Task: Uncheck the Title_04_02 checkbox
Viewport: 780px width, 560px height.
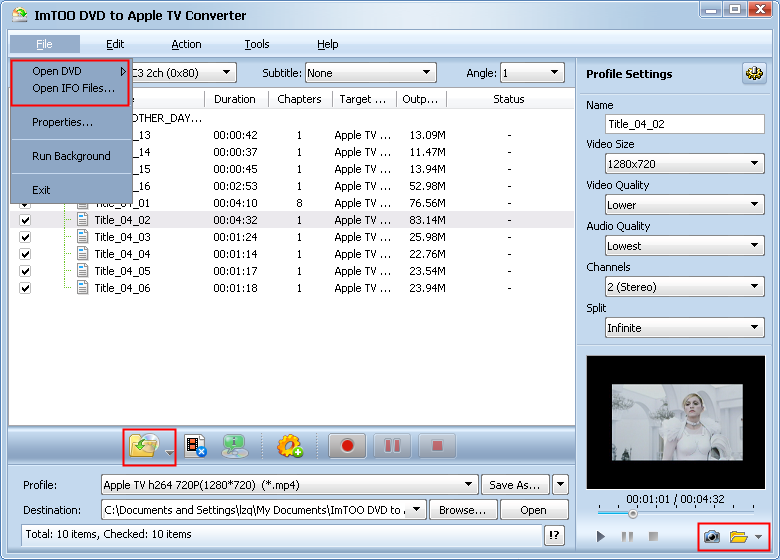Action: [x=25, y=220]
